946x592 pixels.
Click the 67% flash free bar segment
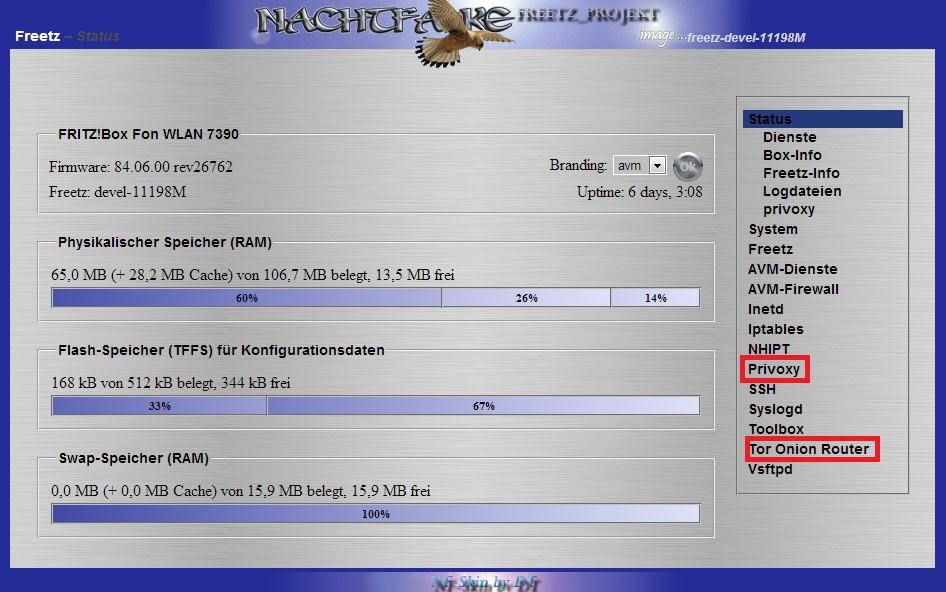click(483, 406)
